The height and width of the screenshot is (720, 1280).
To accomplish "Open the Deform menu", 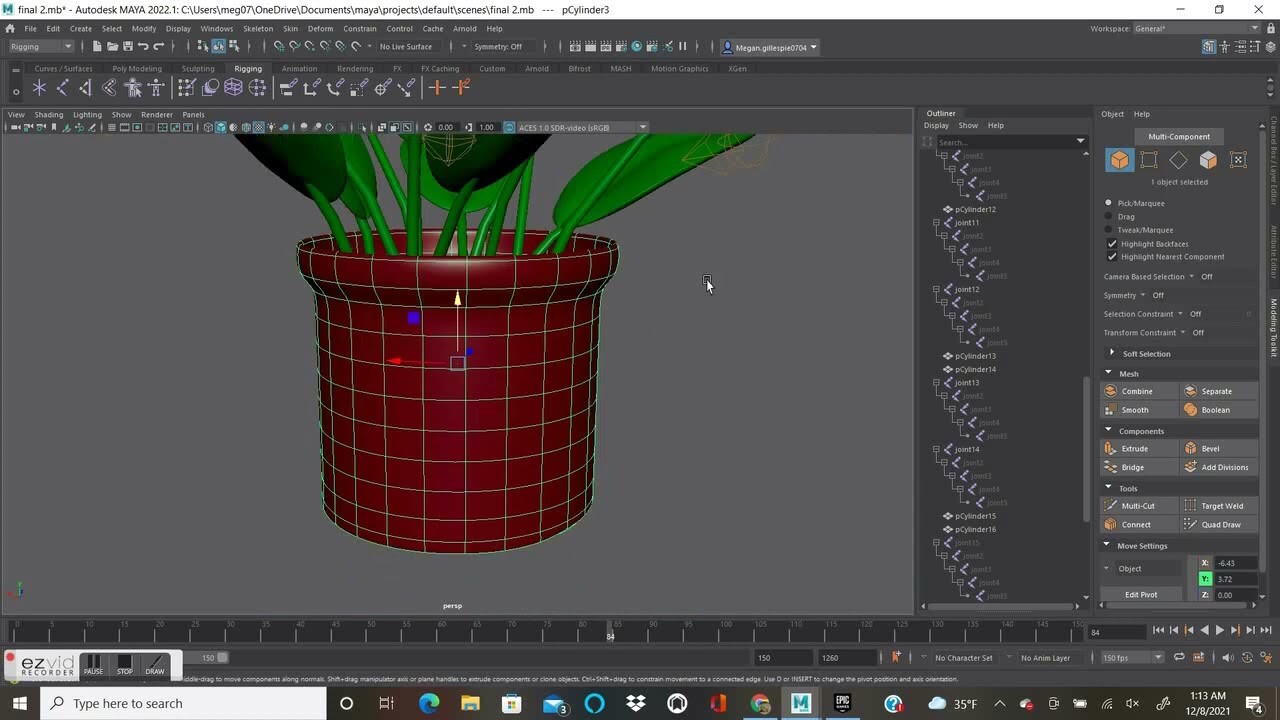I will tap(320, 29).
